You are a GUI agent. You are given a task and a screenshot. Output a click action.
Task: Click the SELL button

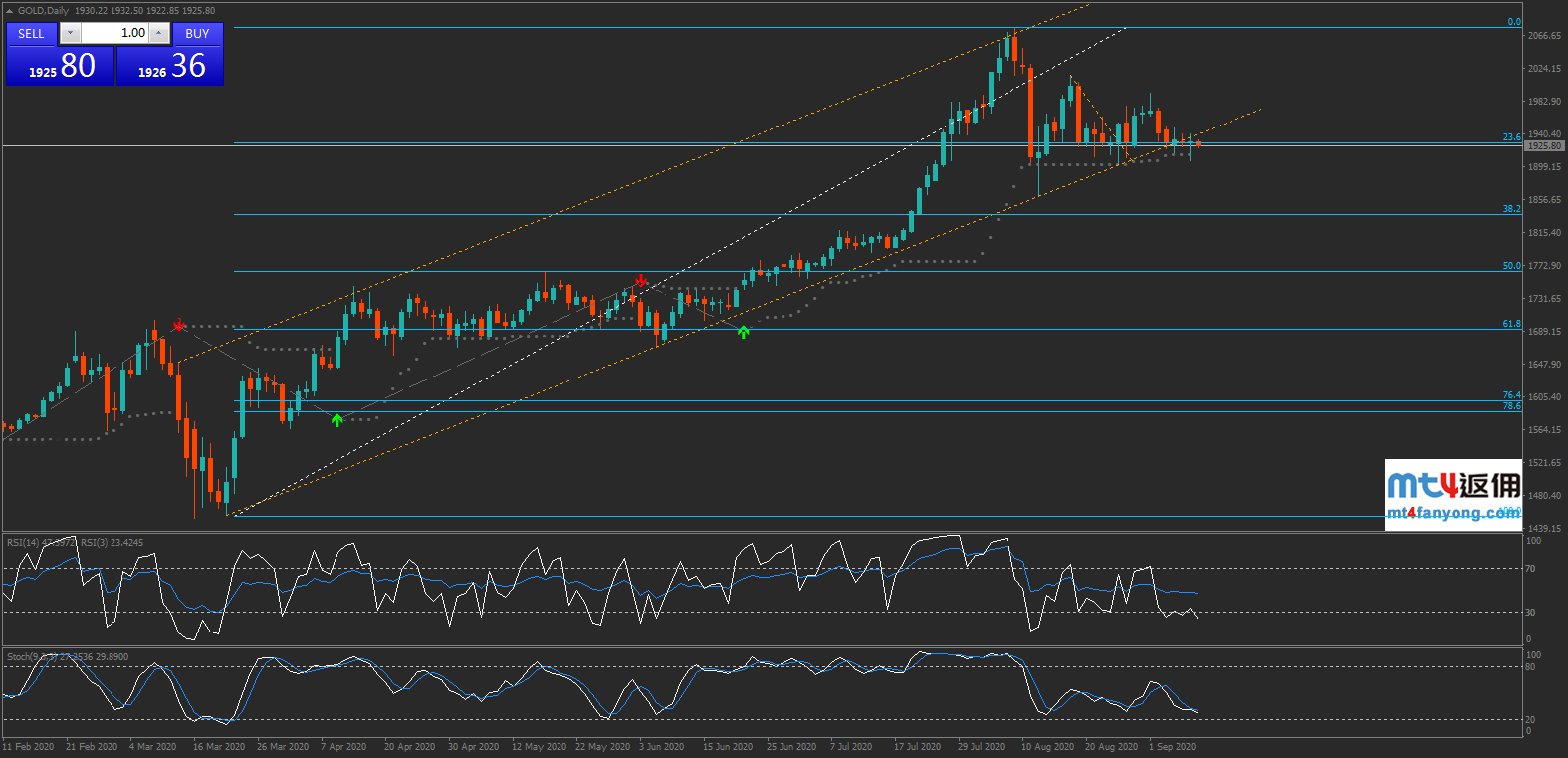pos(31,34)
